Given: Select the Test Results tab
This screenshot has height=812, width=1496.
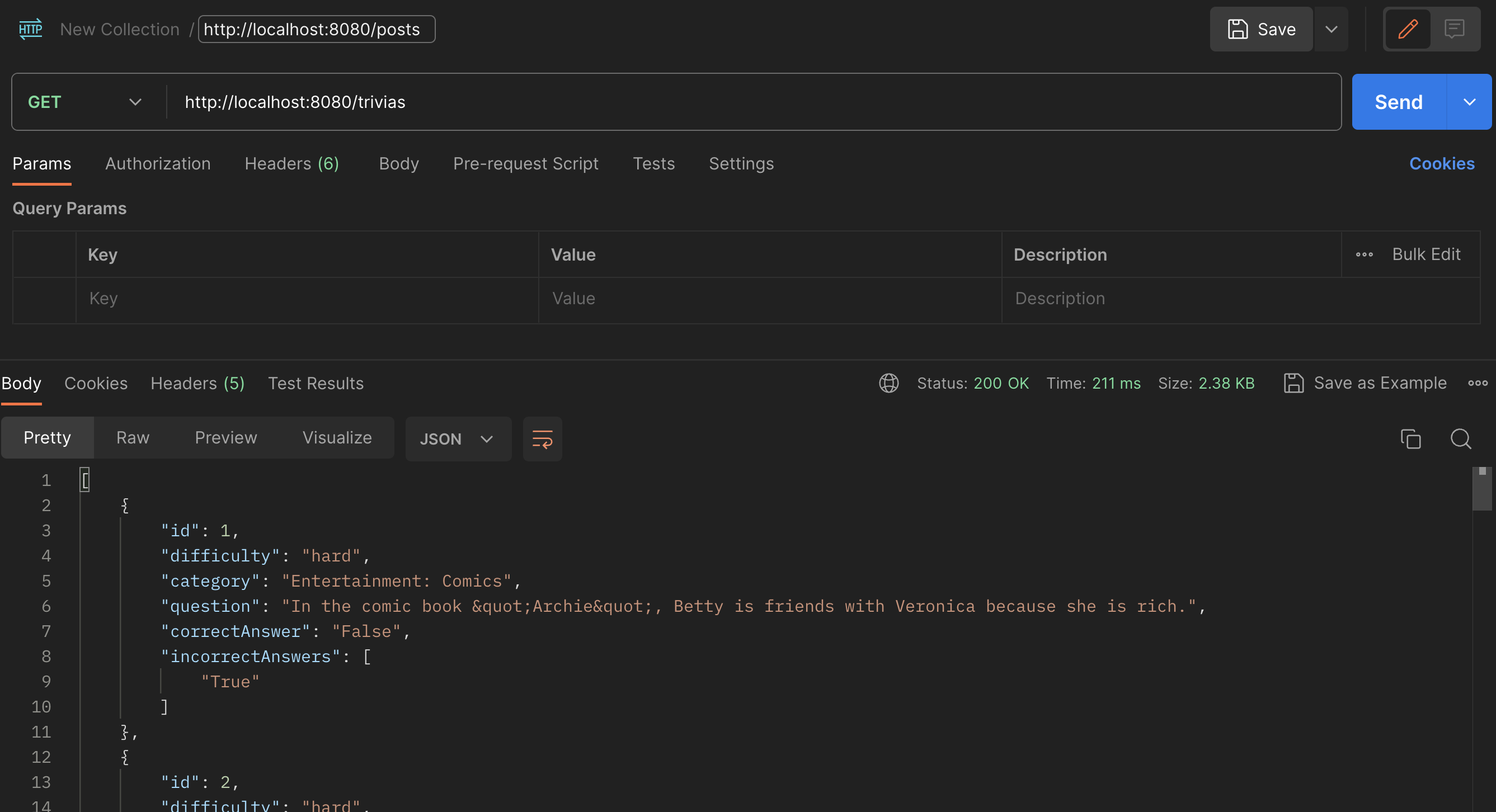Looking at the screenshot, I should (315, 383).
